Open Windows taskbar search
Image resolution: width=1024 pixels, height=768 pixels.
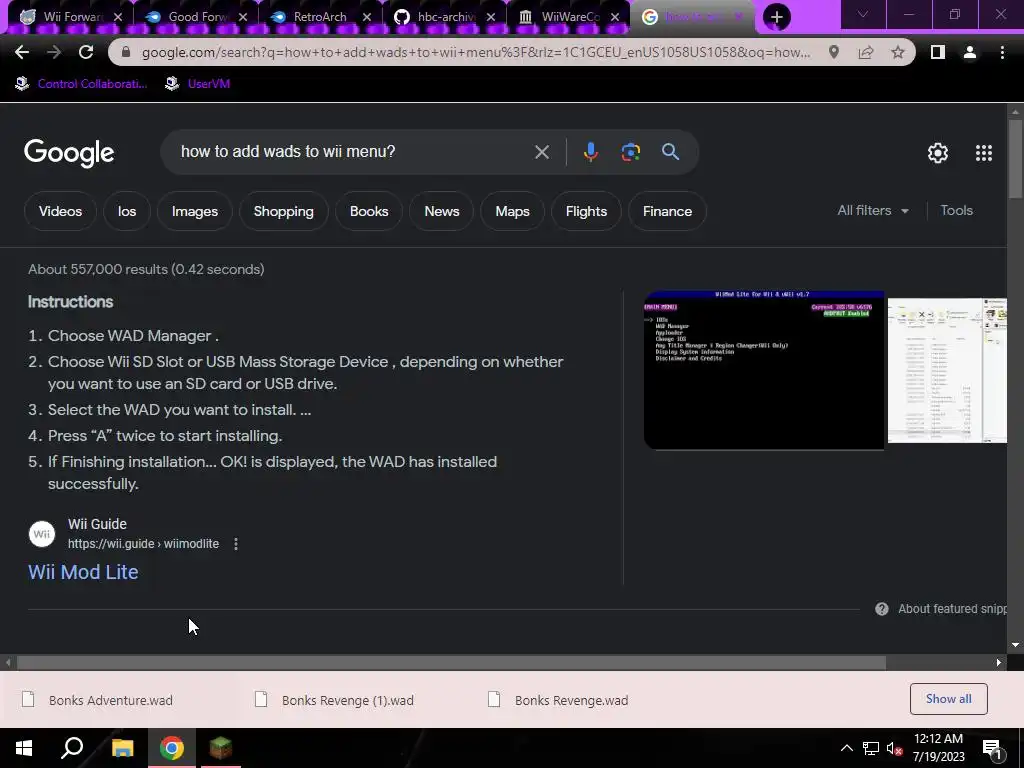coord(72,748)
